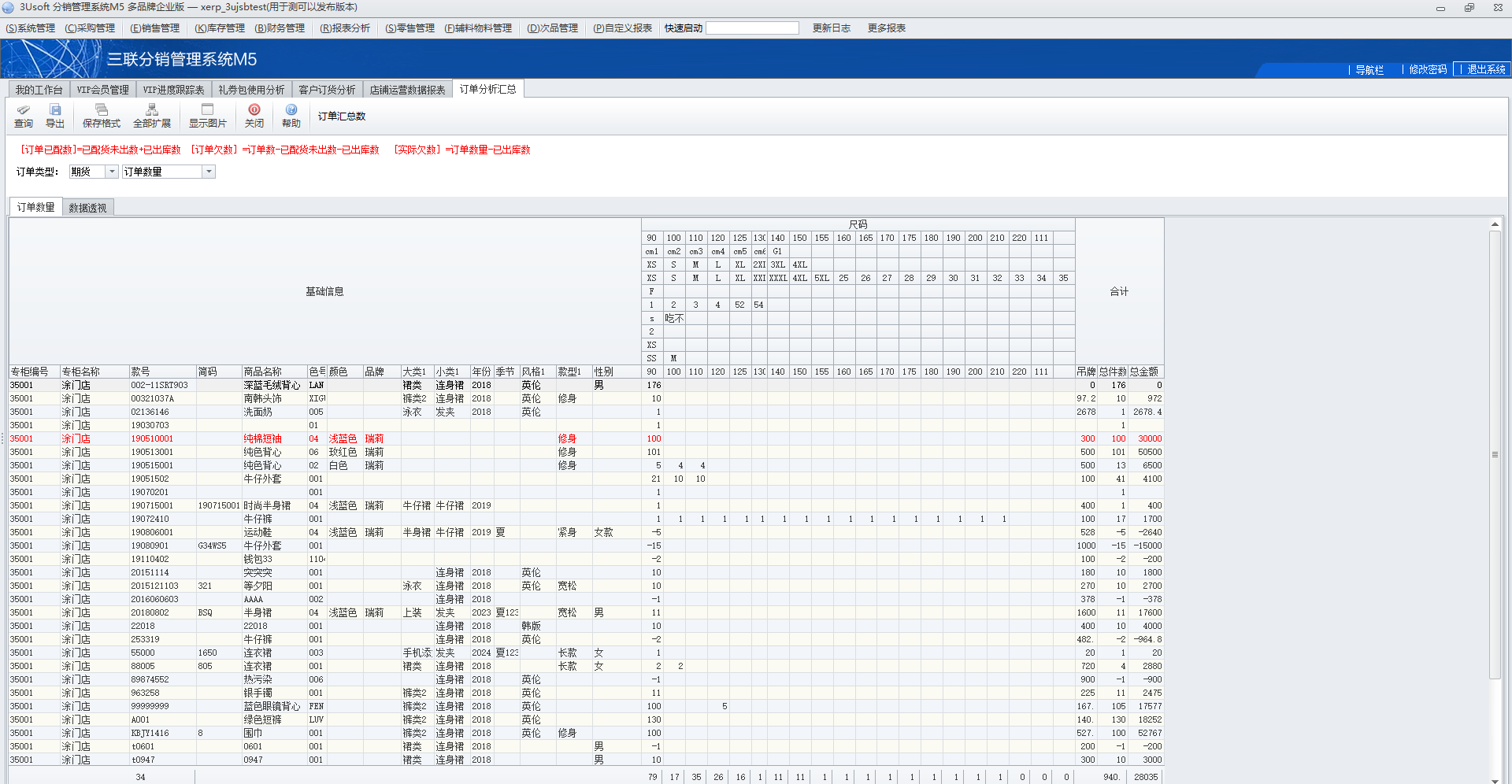Viewport: 1512px width, 784px height.
Task: Switch to the VIP会员管理 tab
Action: point(103,90)
